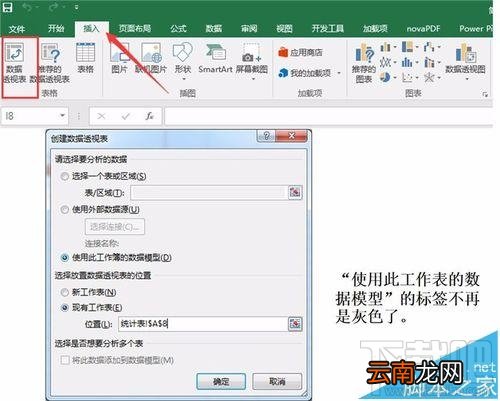Viewport: 500px width, 401px height.
Task: Switch to the novaPDF tab
Action: (423, 29)
